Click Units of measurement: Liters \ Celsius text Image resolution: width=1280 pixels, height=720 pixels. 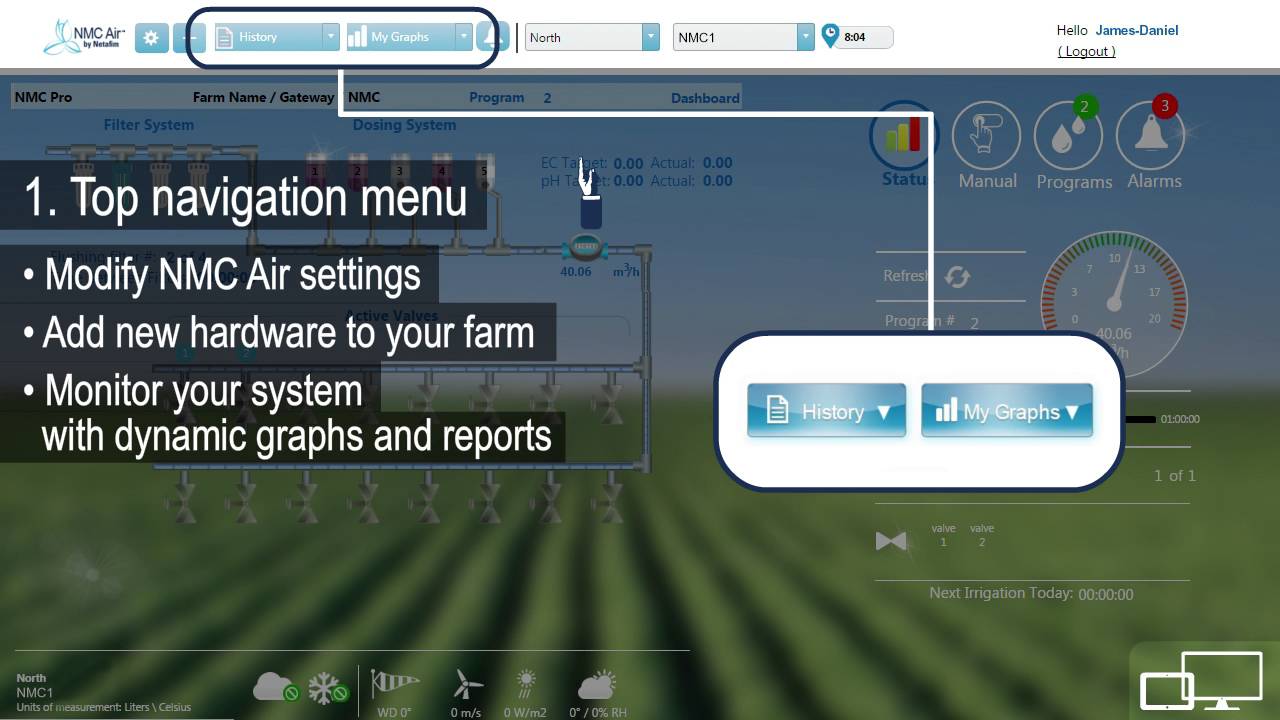tap(104, 707)
